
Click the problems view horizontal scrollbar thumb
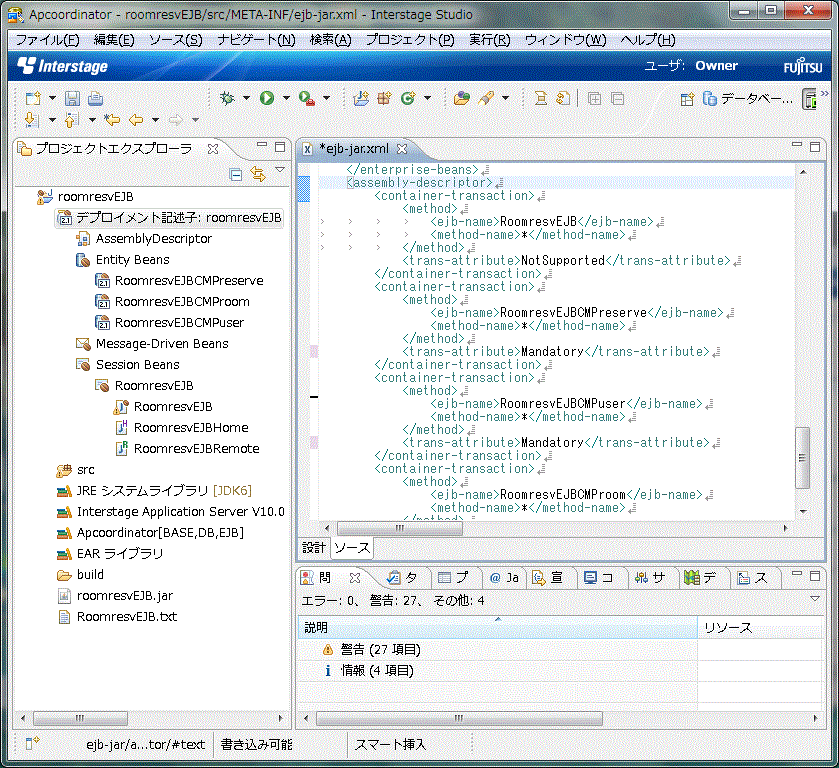coord(459,718)
